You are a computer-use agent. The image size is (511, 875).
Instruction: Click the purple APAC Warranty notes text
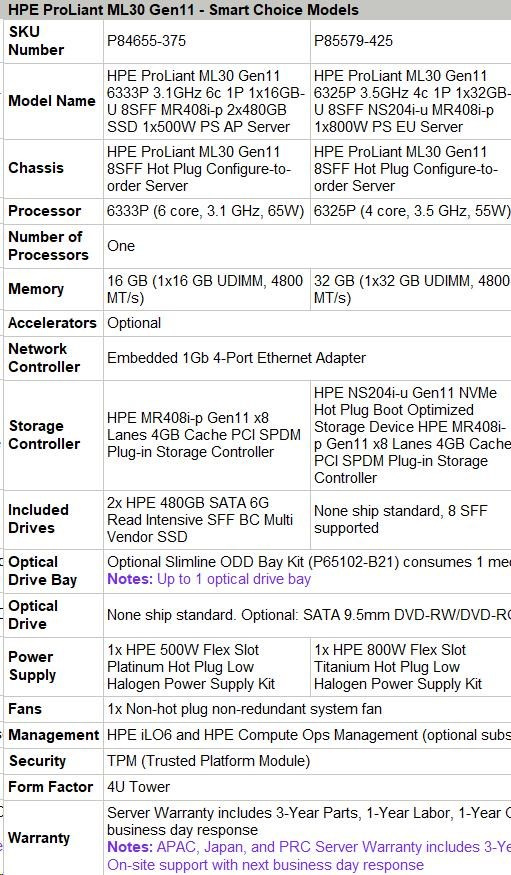tap(309, 856)
